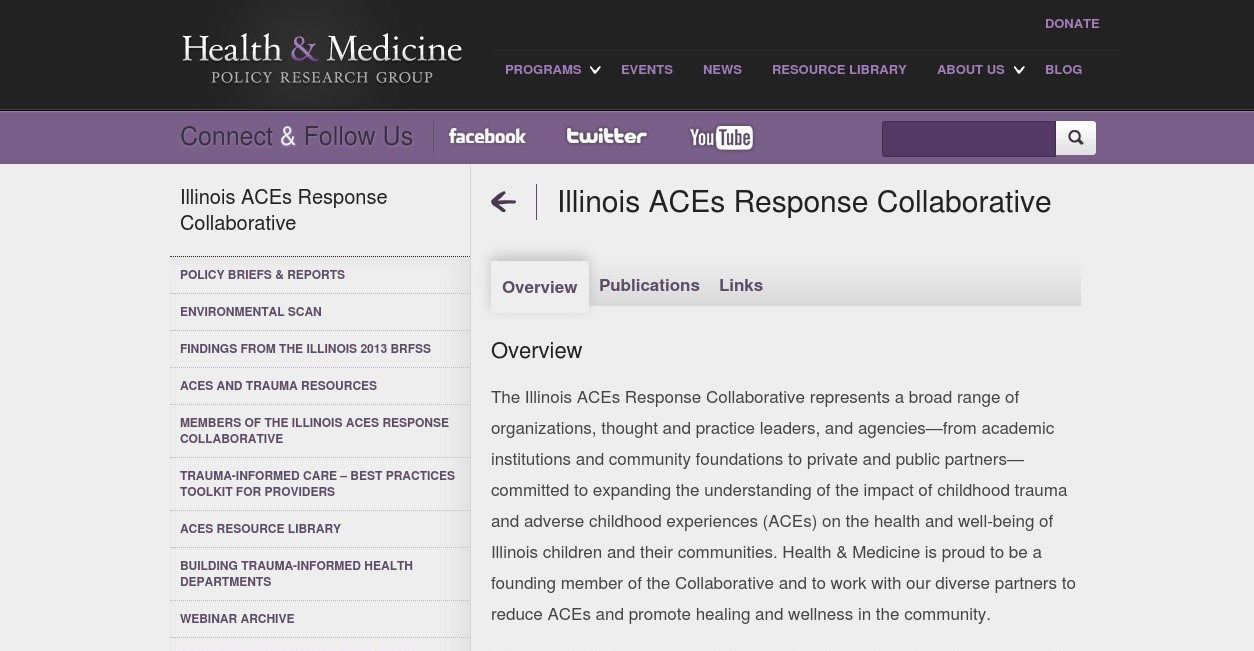Click the back arrow beside the page title

click(x=504, y=202)
